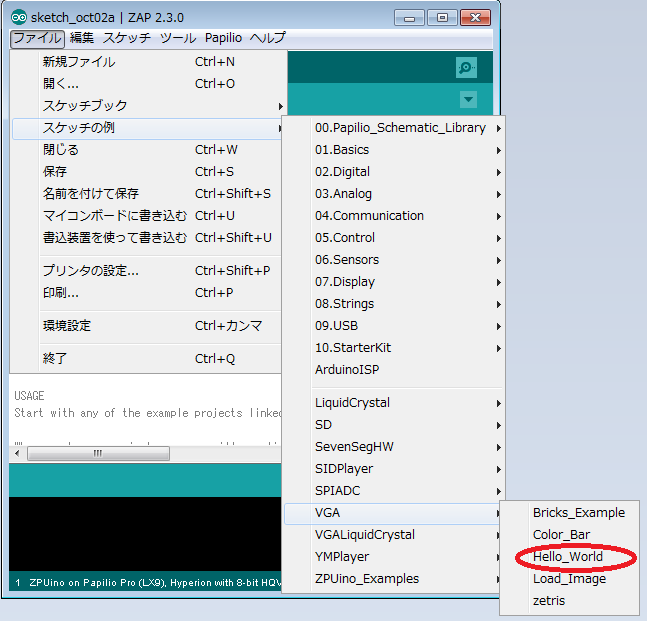Screen dimensions: 647x621
Task: Click the ZPUino on Papilio Pro status text
Action: [x=155, y=583]
